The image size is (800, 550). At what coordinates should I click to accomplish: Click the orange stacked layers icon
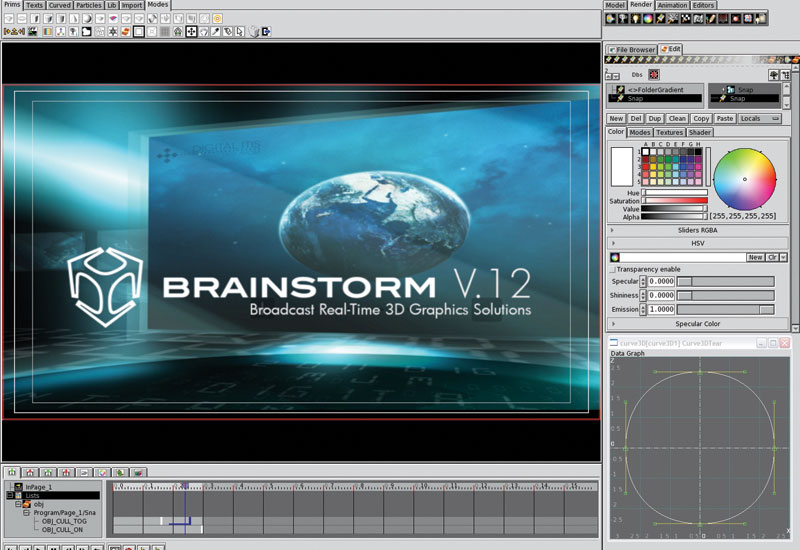pyautogui.click(x=126, y=32)
